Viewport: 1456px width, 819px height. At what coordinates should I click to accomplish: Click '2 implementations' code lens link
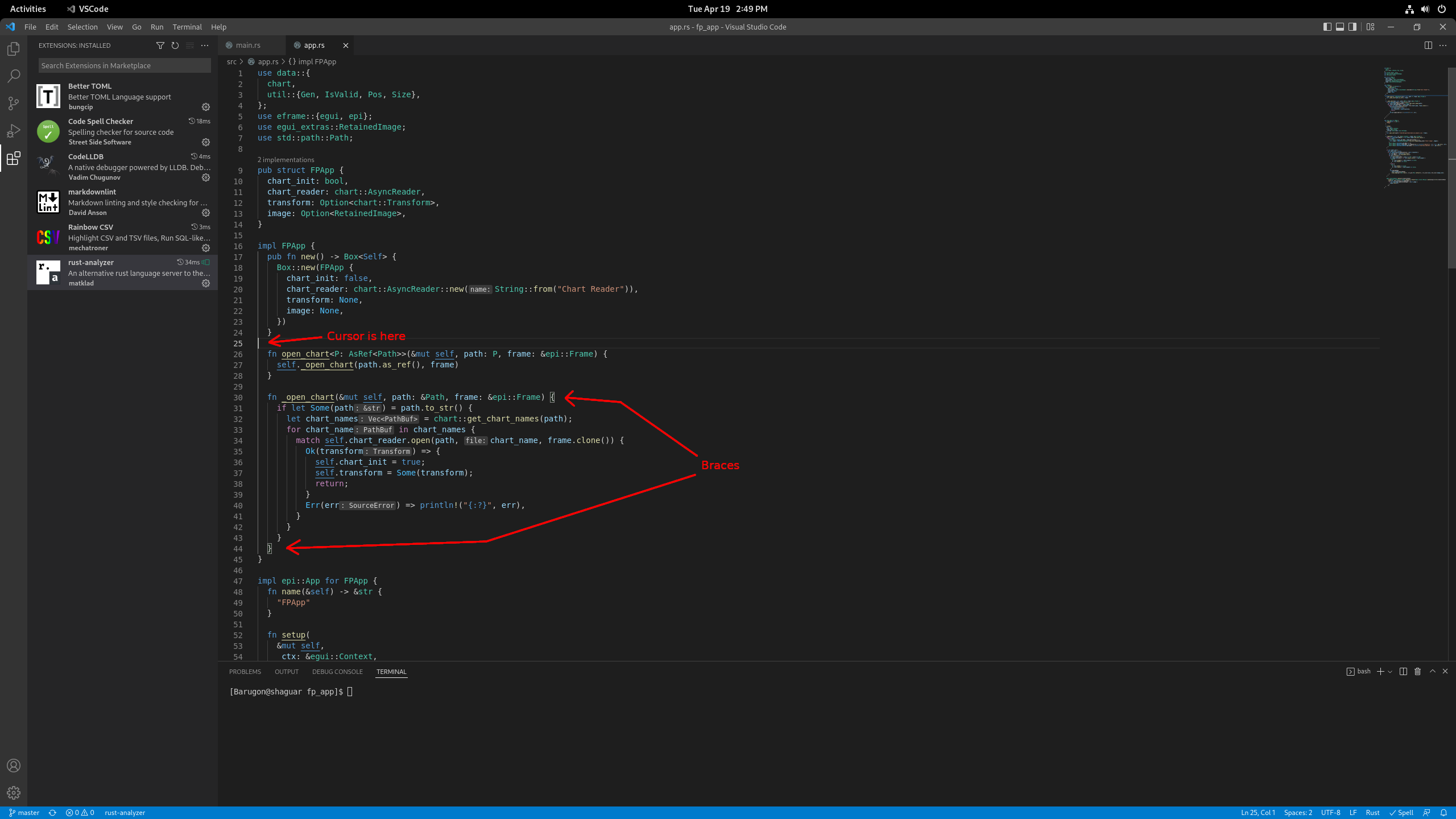286,160
